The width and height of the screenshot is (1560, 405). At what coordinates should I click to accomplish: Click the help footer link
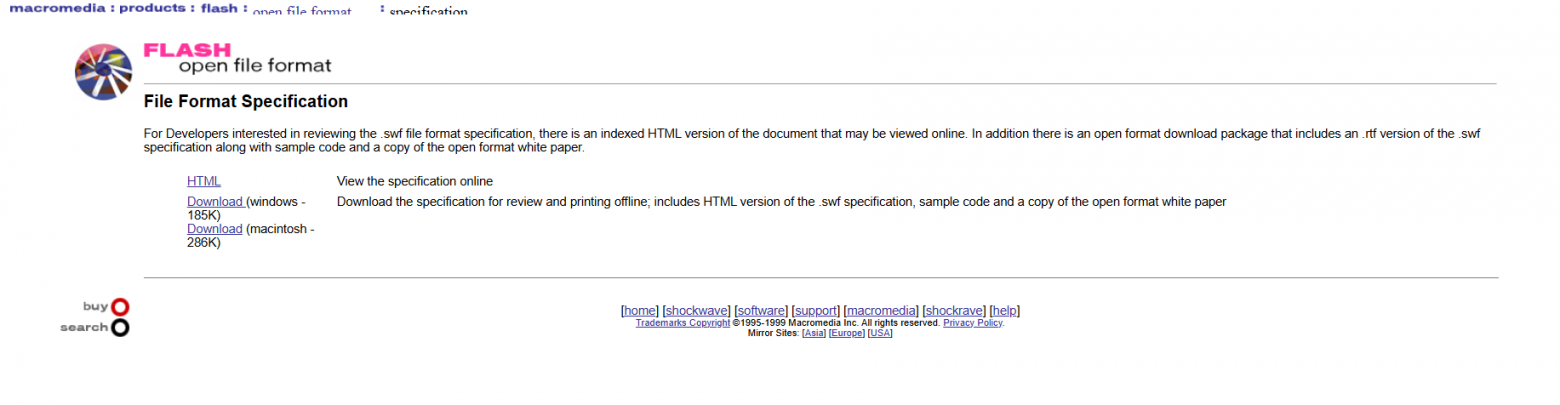point(1005,310)
